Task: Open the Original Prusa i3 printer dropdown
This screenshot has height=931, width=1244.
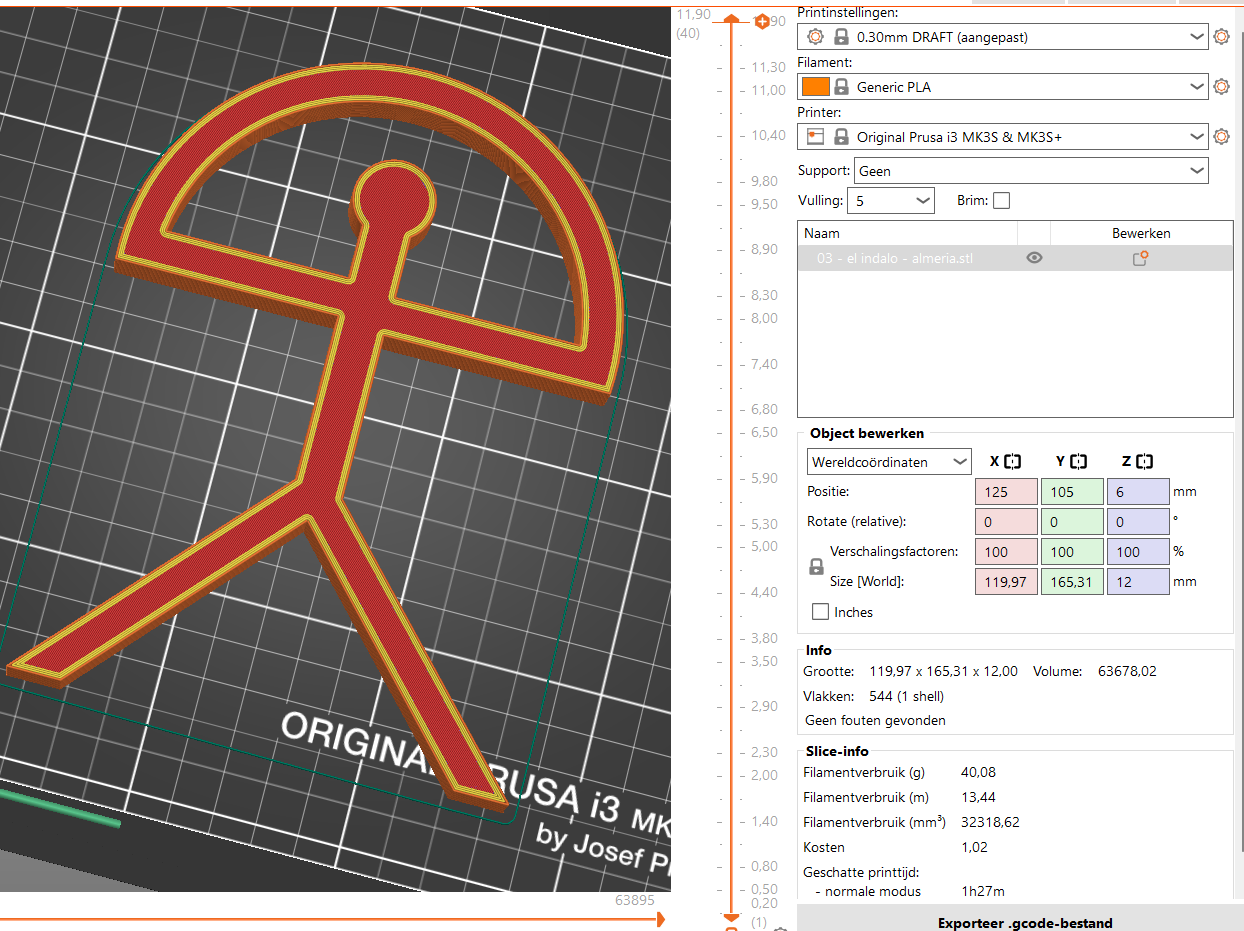Action: tap(1003, 137)
